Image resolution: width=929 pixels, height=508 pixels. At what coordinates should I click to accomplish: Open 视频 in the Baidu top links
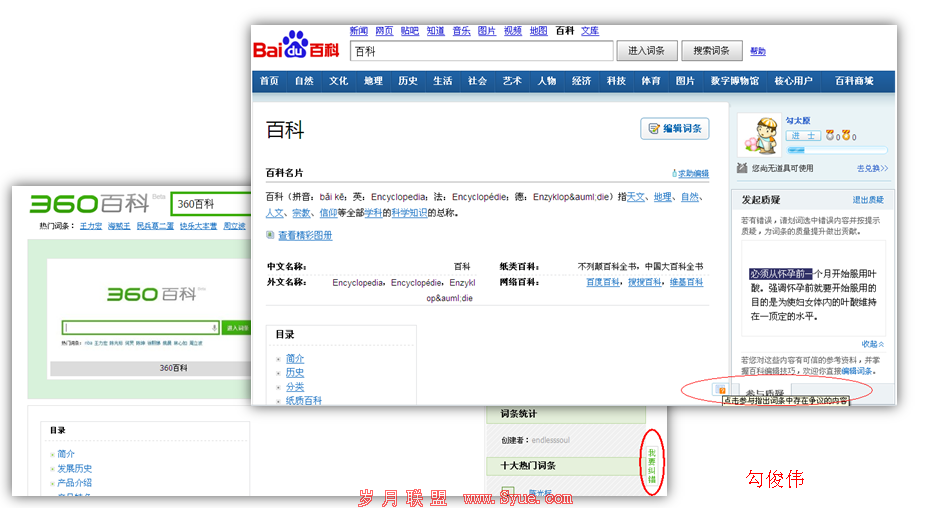512,31
